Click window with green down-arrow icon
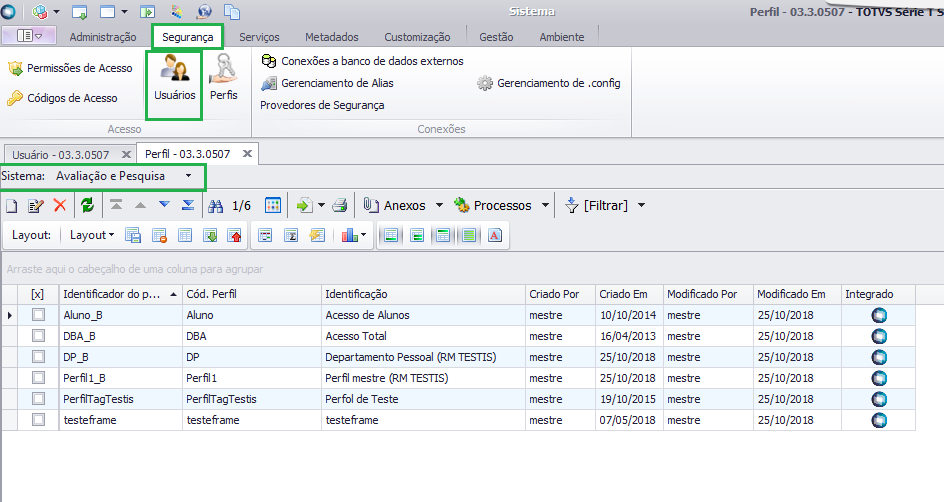 (79, 11)
